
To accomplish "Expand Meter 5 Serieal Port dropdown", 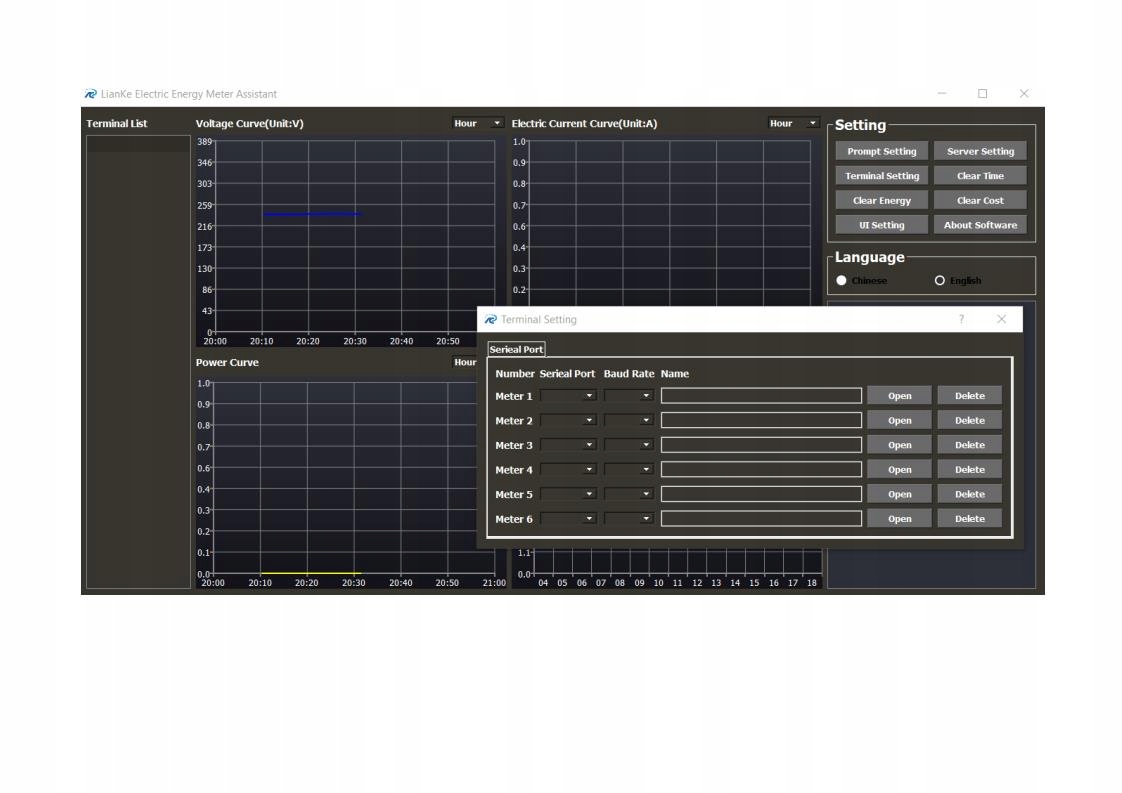I will coord(568,494).
